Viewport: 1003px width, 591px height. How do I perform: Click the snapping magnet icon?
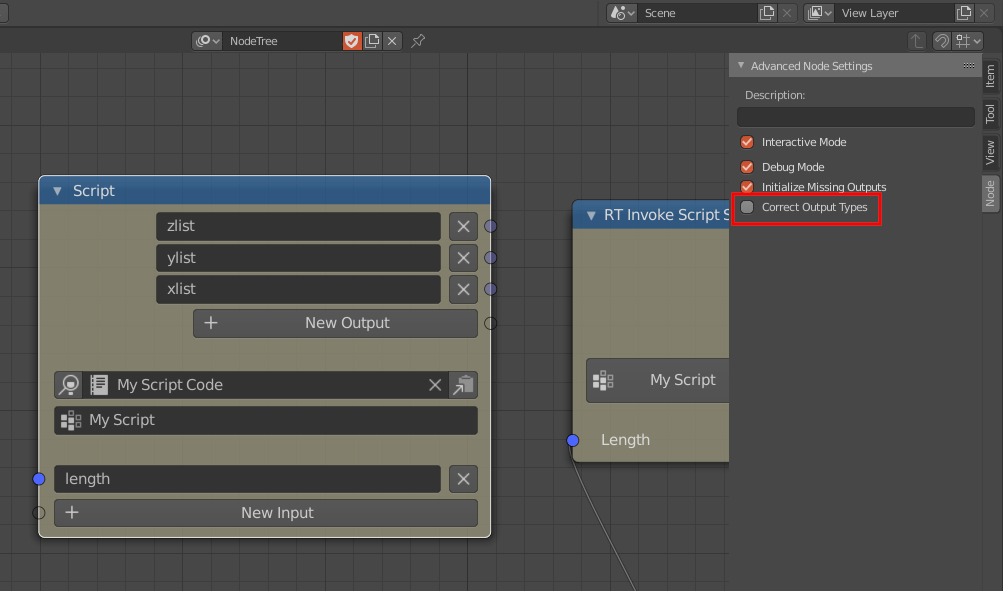941,41
